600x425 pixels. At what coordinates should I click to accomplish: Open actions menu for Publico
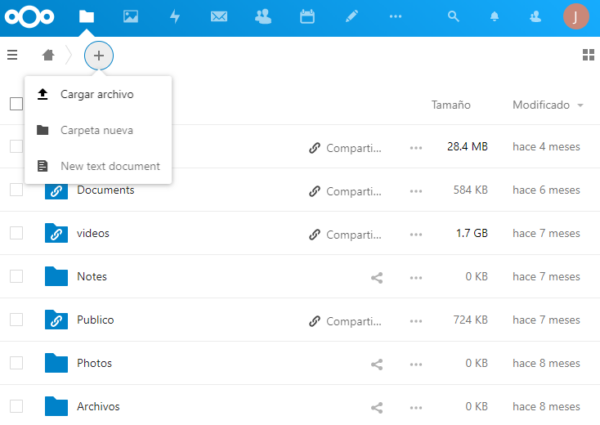point(416,321)
